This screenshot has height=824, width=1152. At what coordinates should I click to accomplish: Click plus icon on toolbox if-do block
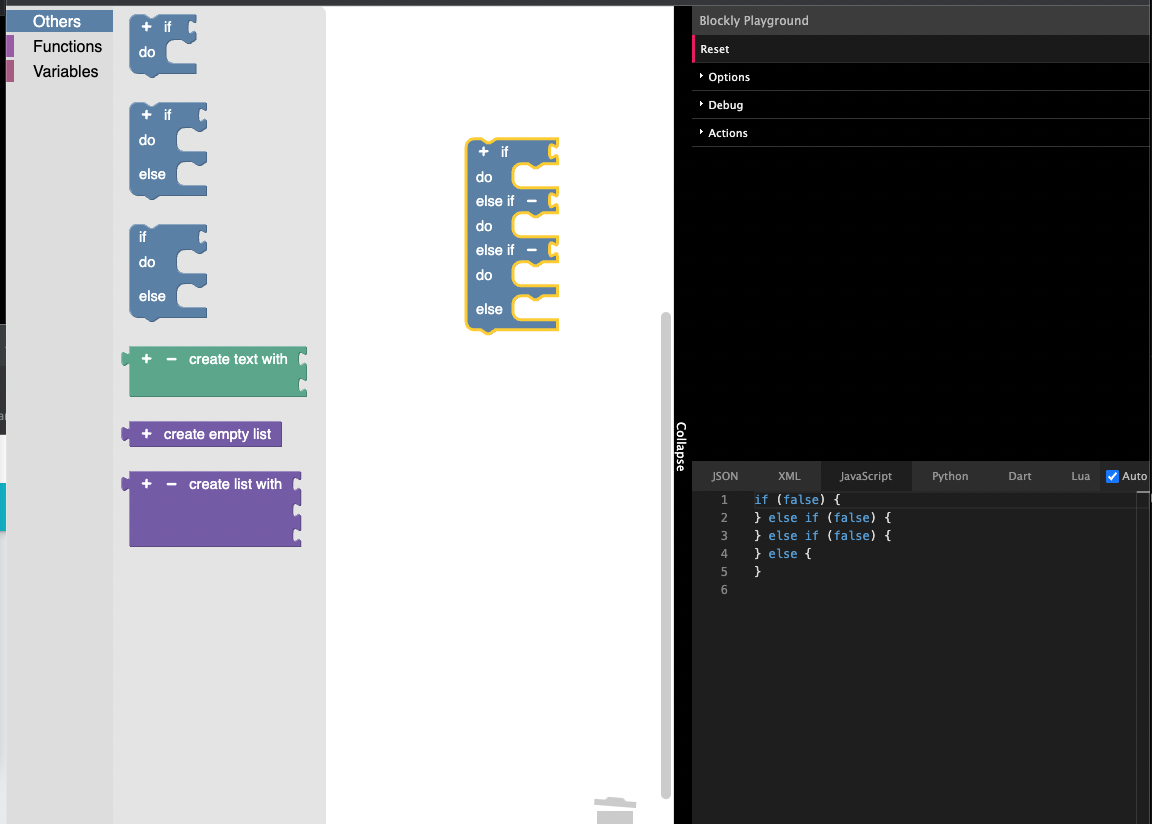point(146,26)
